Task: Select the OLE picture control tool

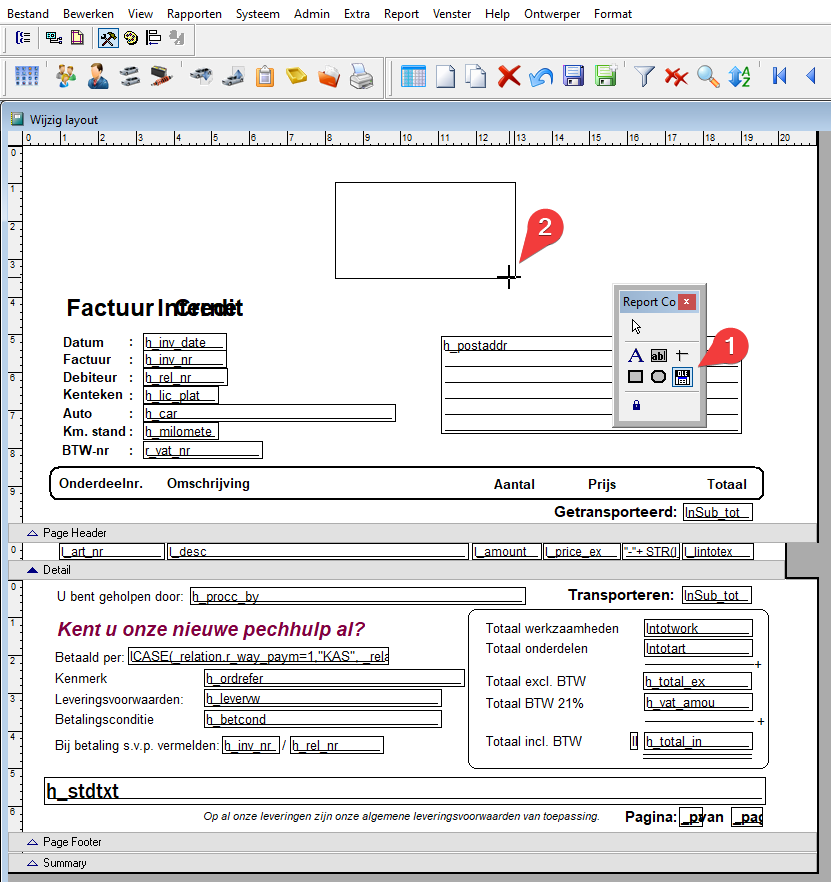Action: pyautogui.click(x=683, y=377)
